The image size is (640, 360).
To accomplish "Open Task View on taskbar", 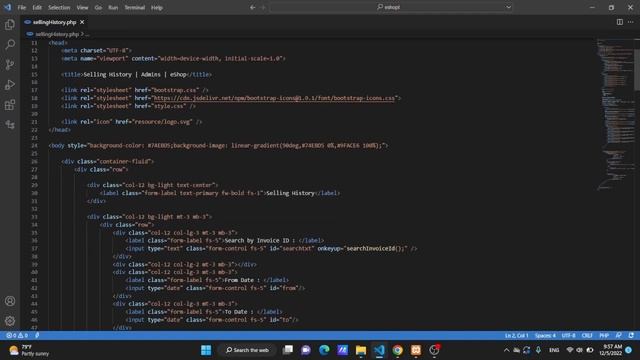I will pyautogui.click(x=288, y=350).
